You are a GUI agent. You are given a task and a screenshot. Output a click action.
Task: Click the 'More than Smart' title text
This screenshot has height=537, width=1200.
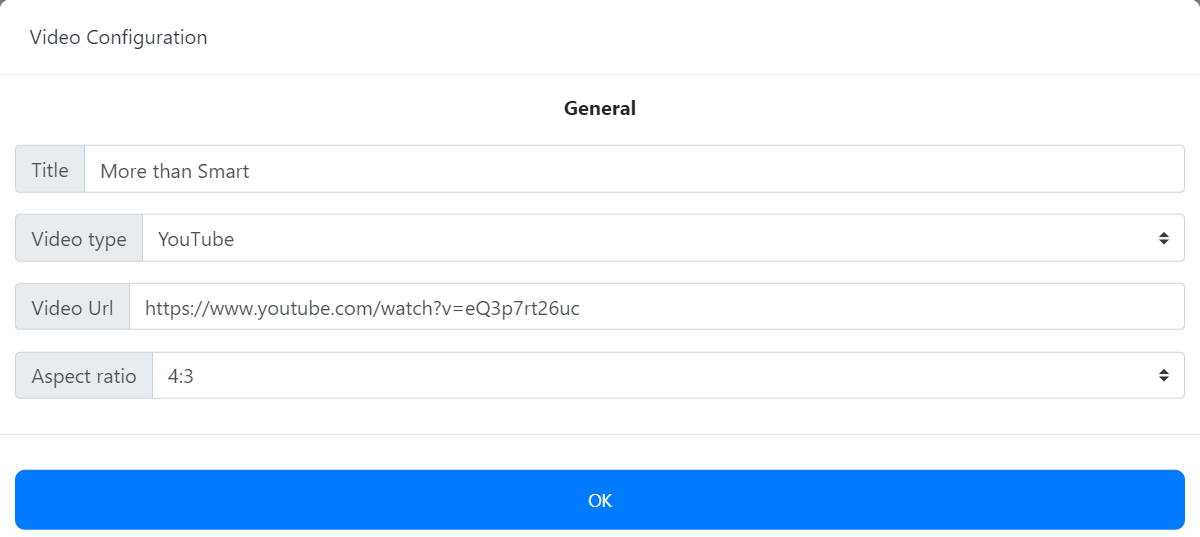175,171
